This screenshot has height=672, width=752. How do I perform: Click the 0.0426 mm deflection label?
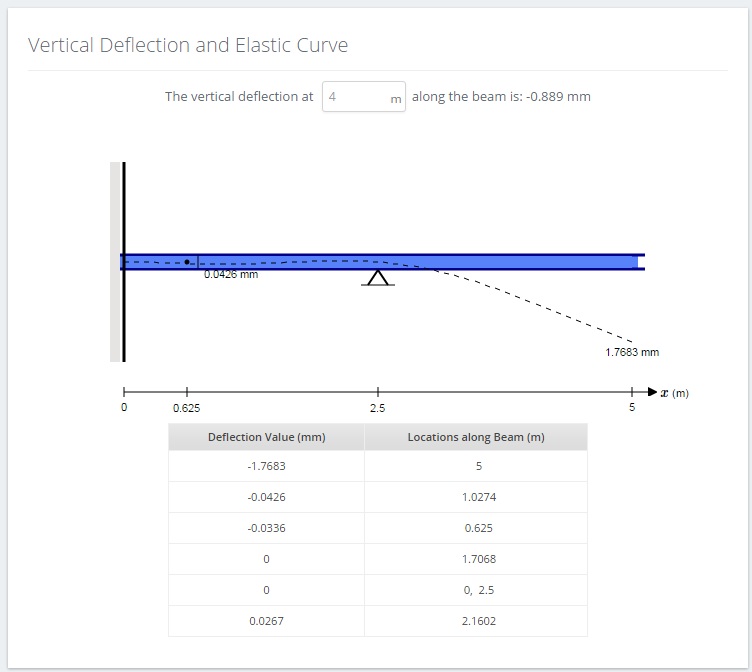[231, 275]
